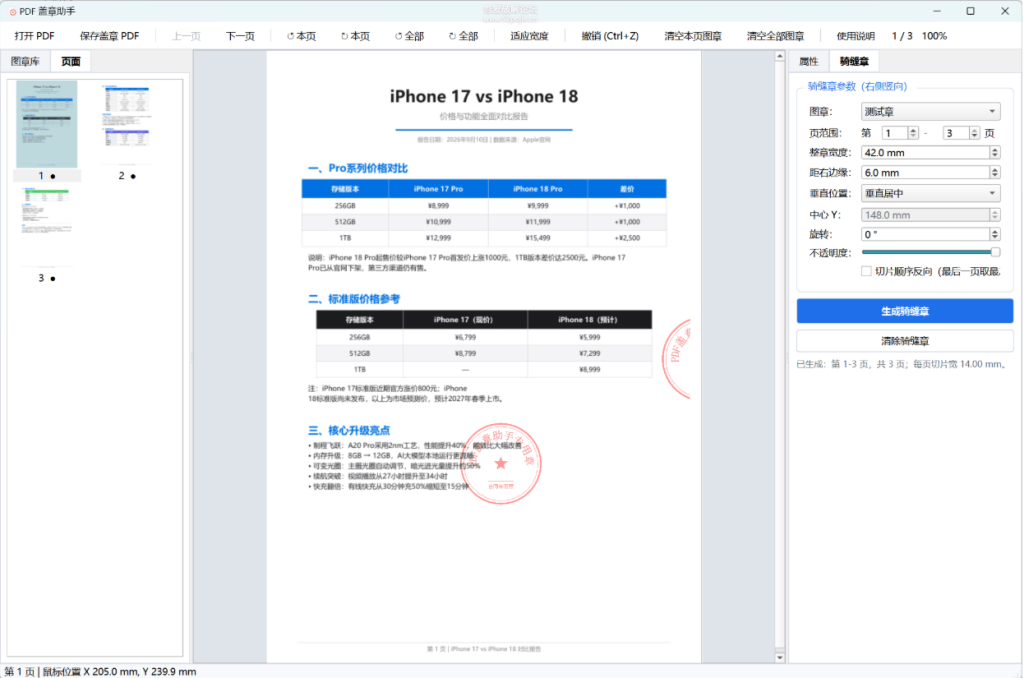
Task: Click the 整章宽度 field showing 42.0 mm
Action: [x=925, y=153]
